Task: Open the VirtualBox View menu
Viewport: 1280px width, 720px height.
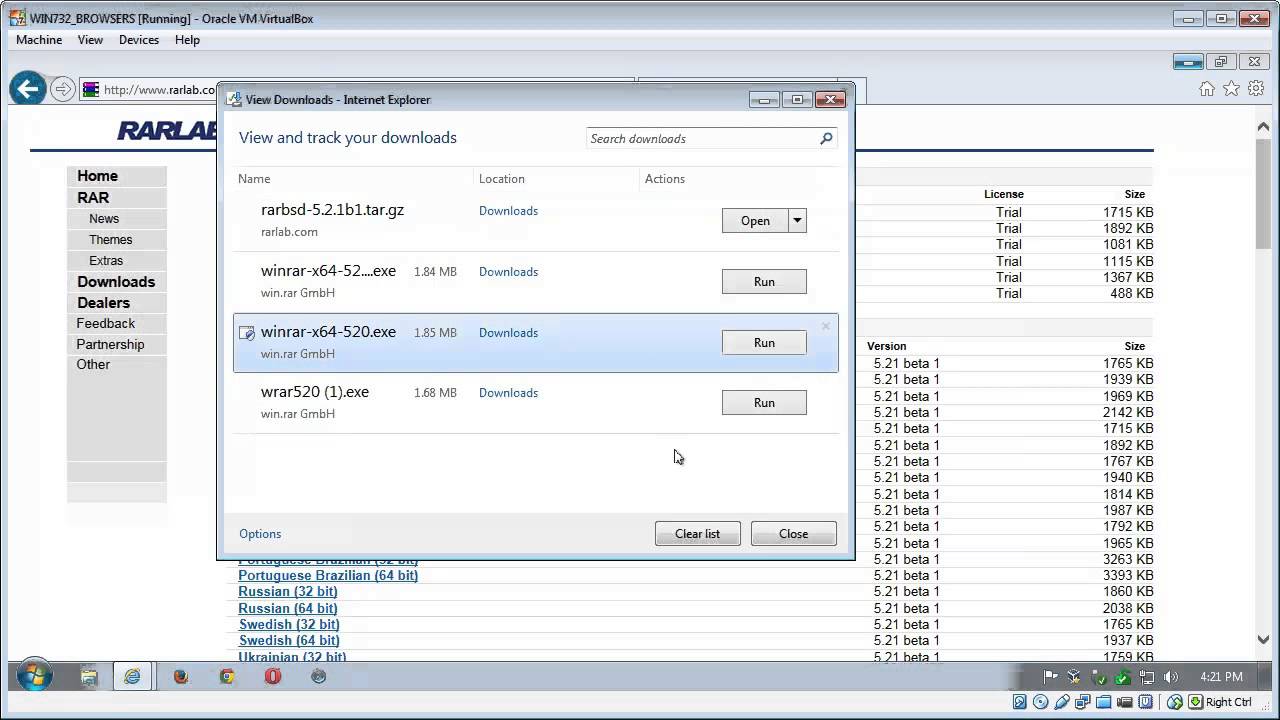Action: [x=90, y=40]
